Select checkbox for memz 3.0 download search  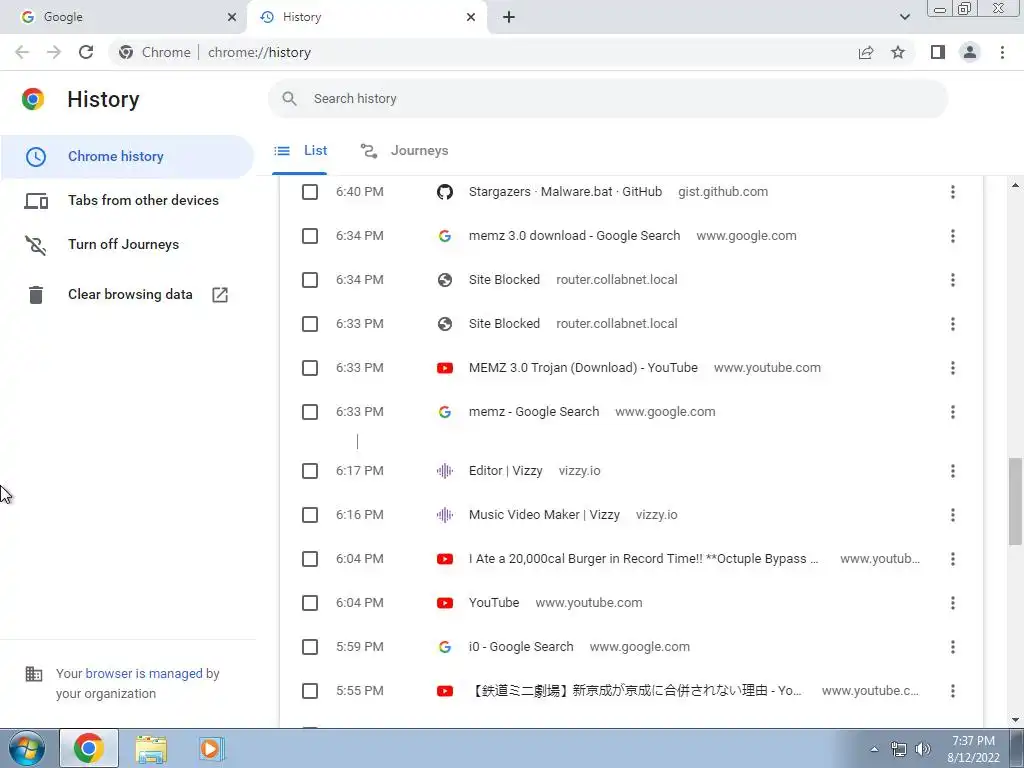click(310, 236)
